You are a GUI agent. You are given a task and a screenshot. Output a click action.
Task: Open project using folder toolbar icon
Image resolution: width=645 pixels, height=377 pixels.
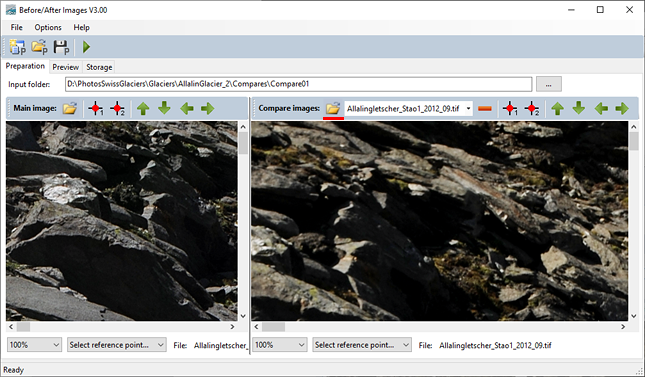click(39, 47)
